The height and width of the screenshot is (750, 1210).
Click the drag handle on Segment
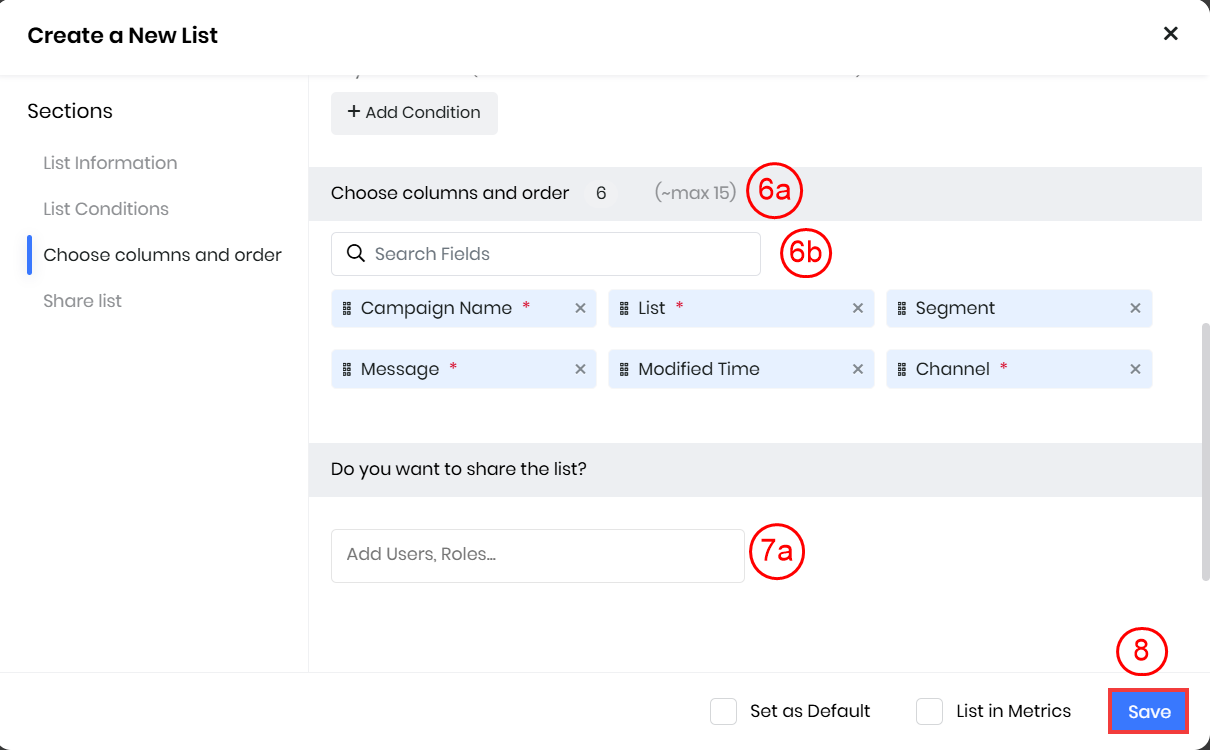[902, 309]
